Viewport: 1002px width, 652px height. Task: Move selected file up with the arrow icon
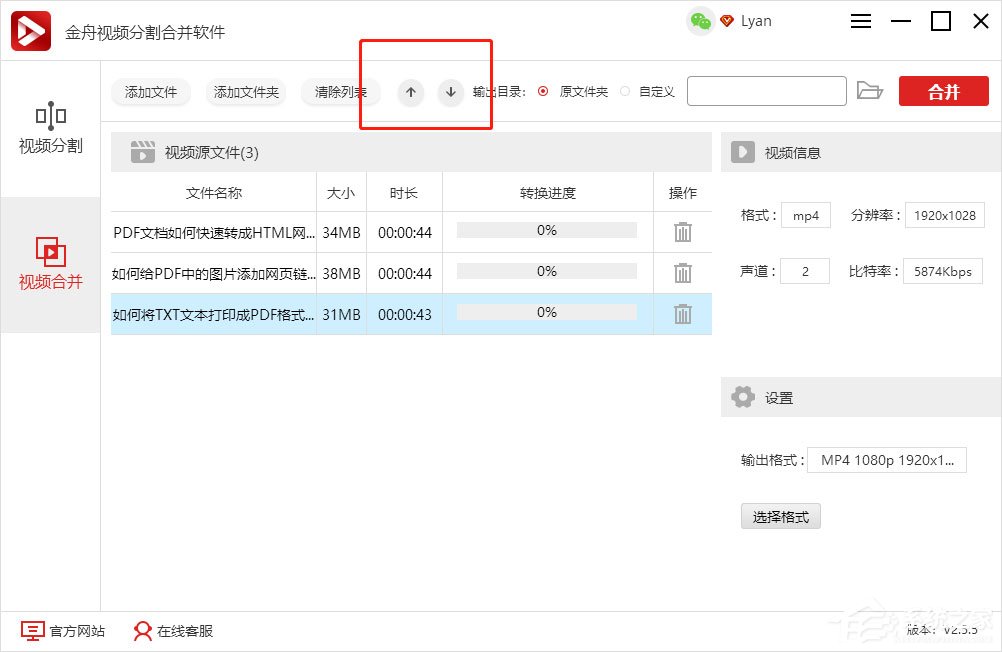[x=410, y=92]
